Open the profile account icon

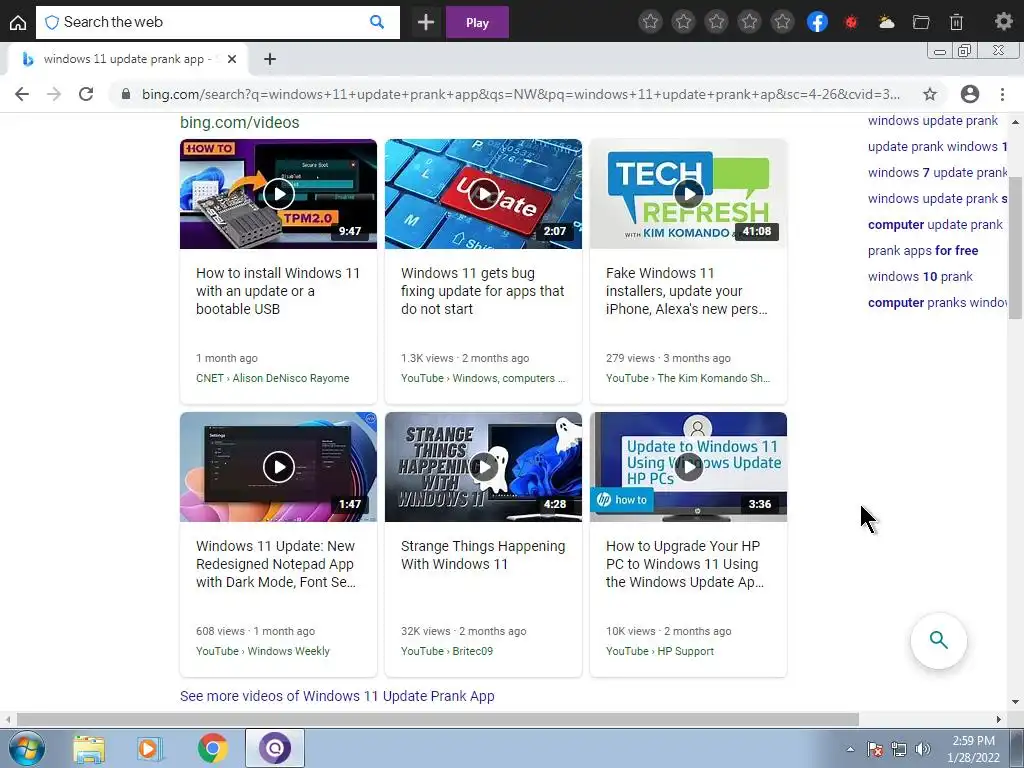click(970, 94)
